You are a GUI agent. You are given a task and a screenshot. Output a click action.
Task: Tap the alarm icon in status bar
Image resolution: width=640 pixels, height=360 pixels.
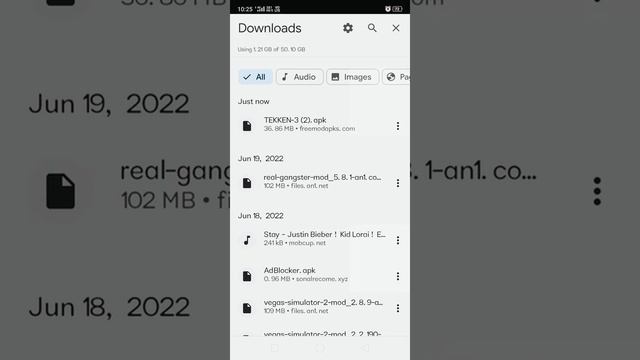[387, 9]
